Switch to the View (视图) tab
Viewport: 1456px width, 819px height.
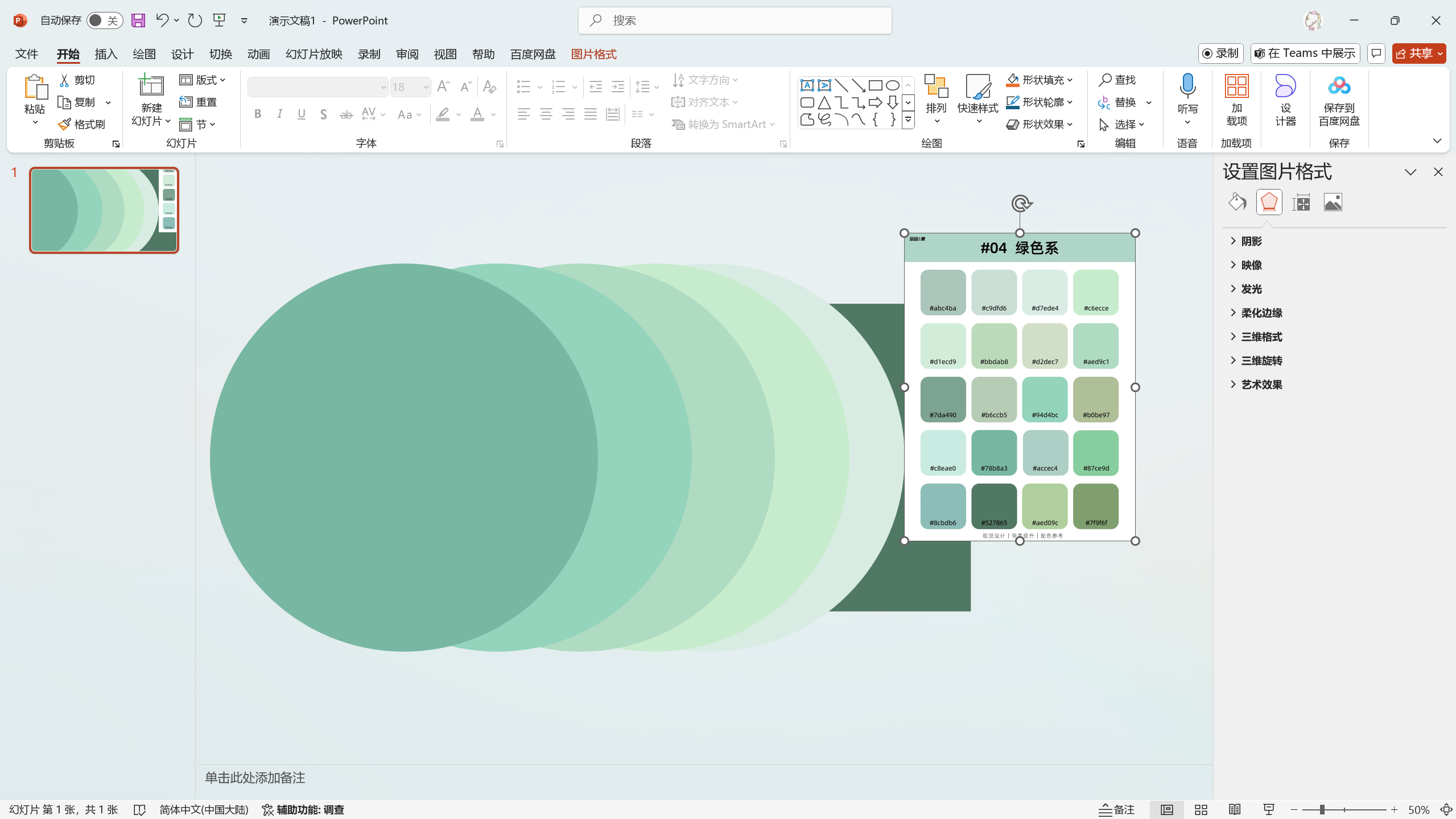pos(445,54)
